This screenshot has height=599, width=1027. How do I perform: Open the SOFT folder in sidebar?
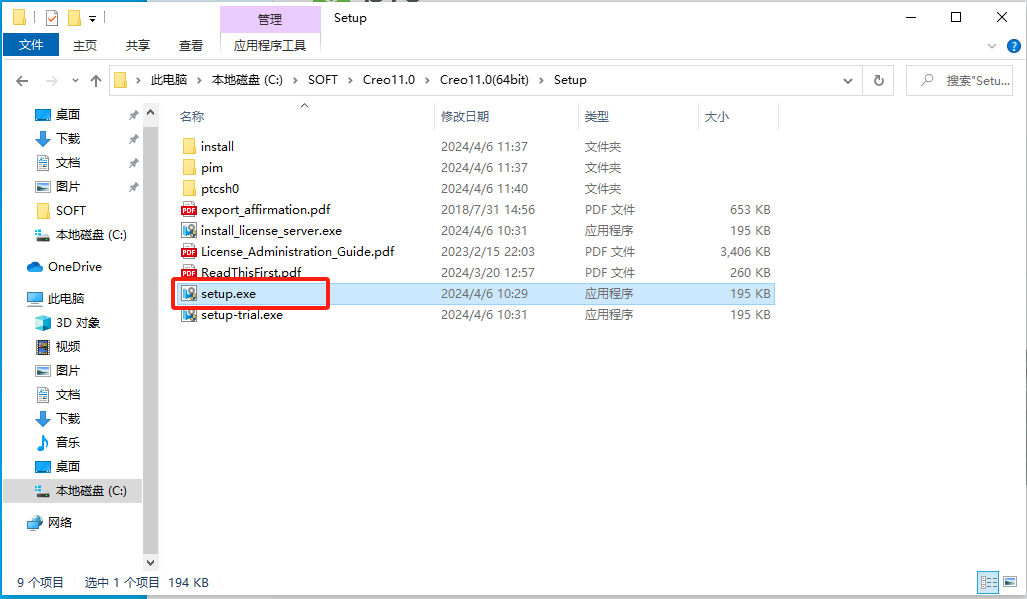pyautogui.click(x=71, y=211)
